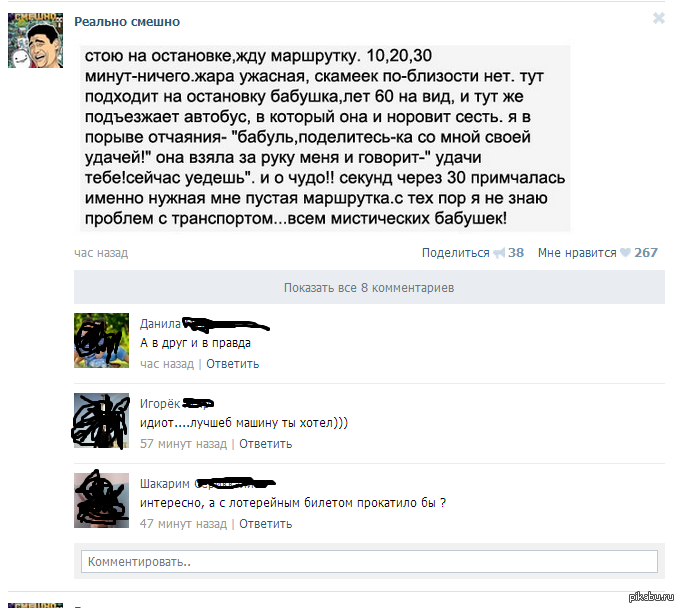This screenshot has height=608, width=679.
Task: Open Данила's profile avatar
Action: pos(101,340)
